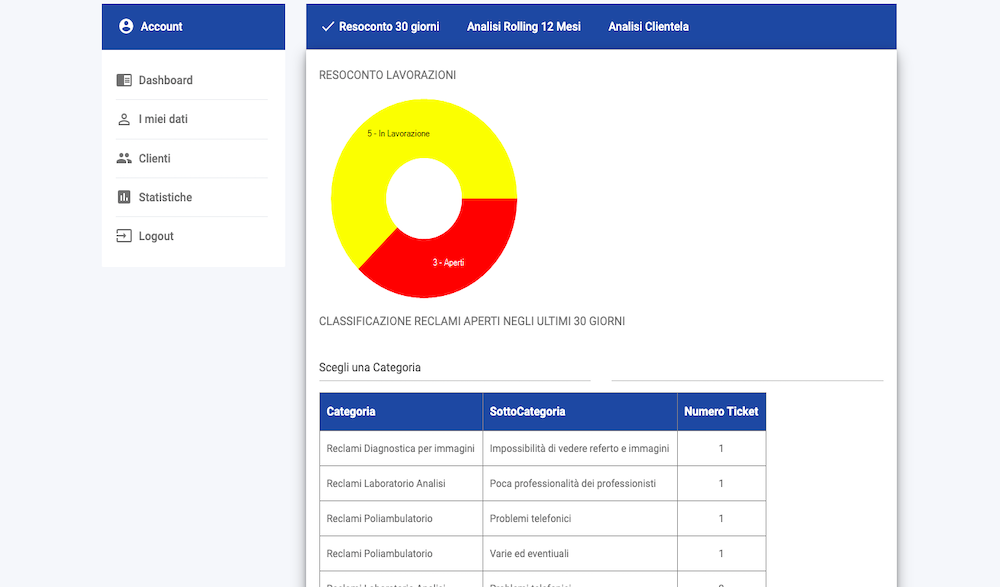
Task: Open the Statistiche menu link
Action: (165, 197)
